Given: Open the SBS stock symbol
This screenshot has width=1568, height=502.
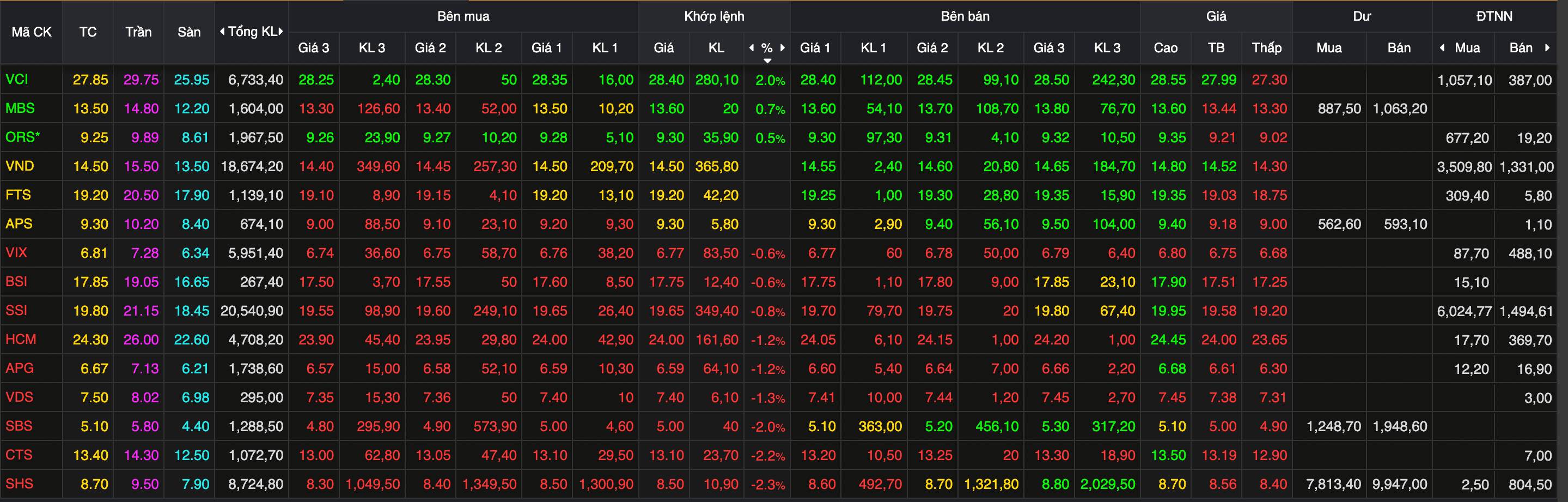Looking at the screenshot, I should [19, 426].
